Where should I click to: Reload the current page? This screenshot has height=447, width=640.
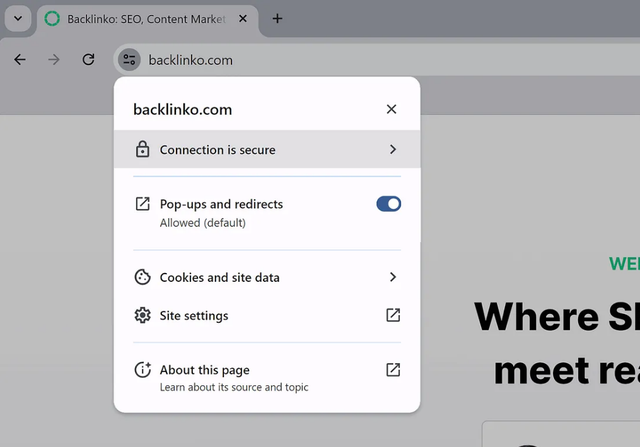(x=88, y=60)
